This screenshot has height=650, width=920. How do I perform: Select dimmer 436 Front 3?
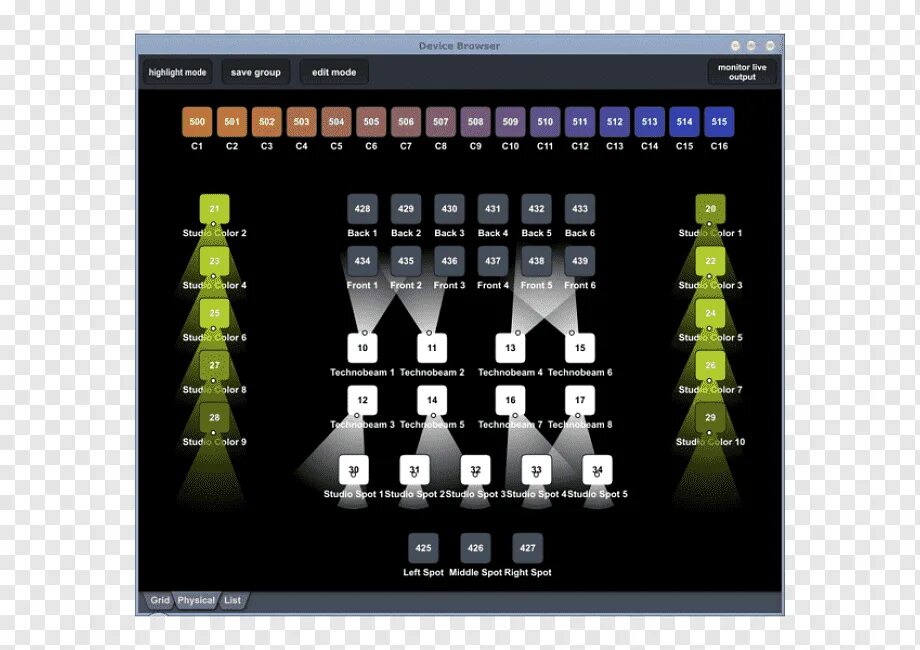[449, 261]
